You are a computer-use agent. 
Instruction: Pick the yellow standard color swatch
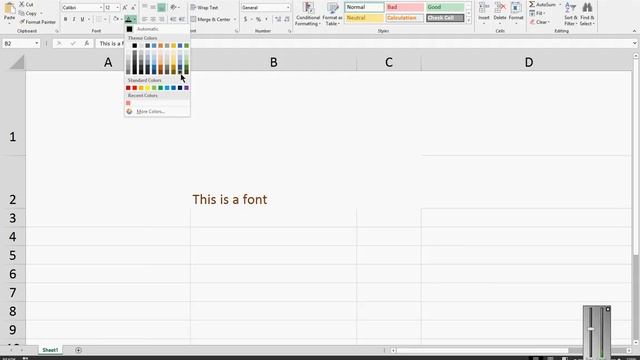tap(147, 88)
